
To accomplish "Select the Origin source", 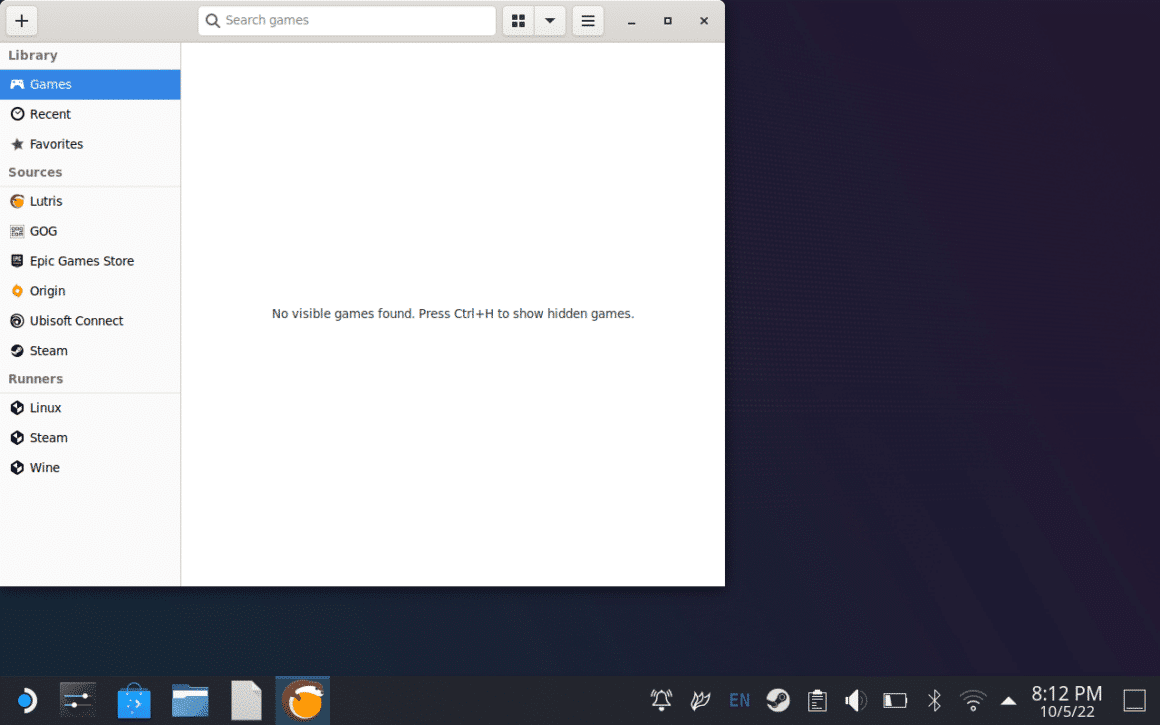I will tap(46, 291).
